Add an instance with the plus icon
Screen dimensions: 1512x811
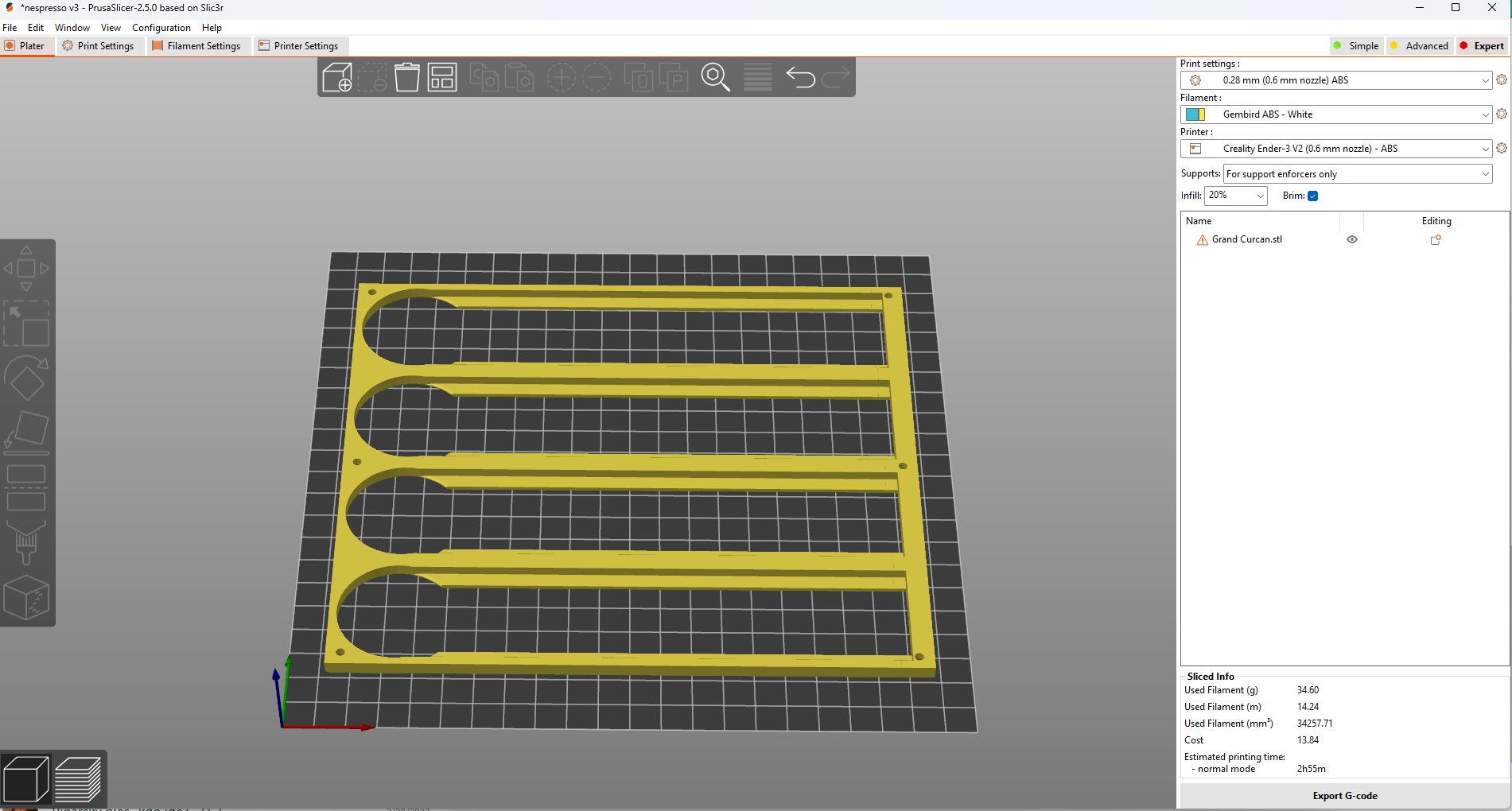(562, 77)
